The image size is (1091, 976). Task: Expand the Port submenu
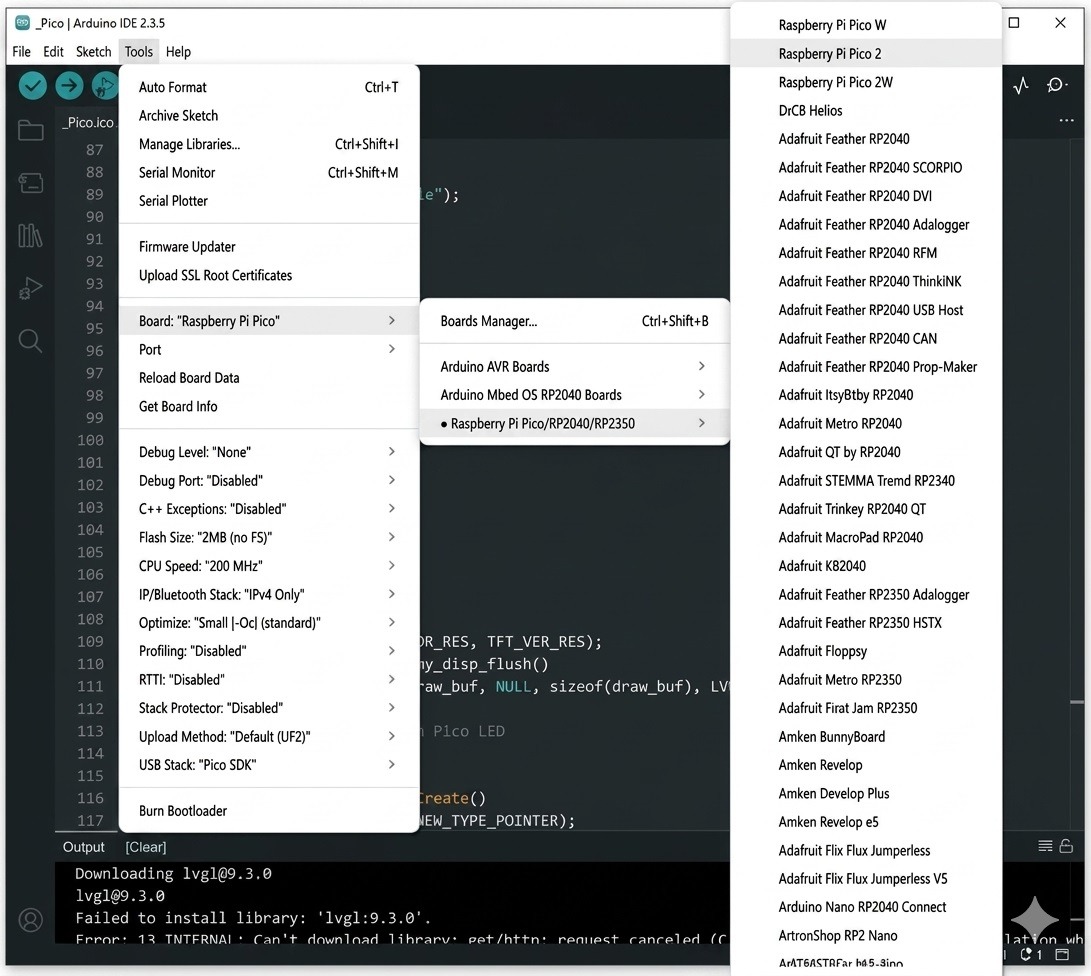[x=269, y=349]
